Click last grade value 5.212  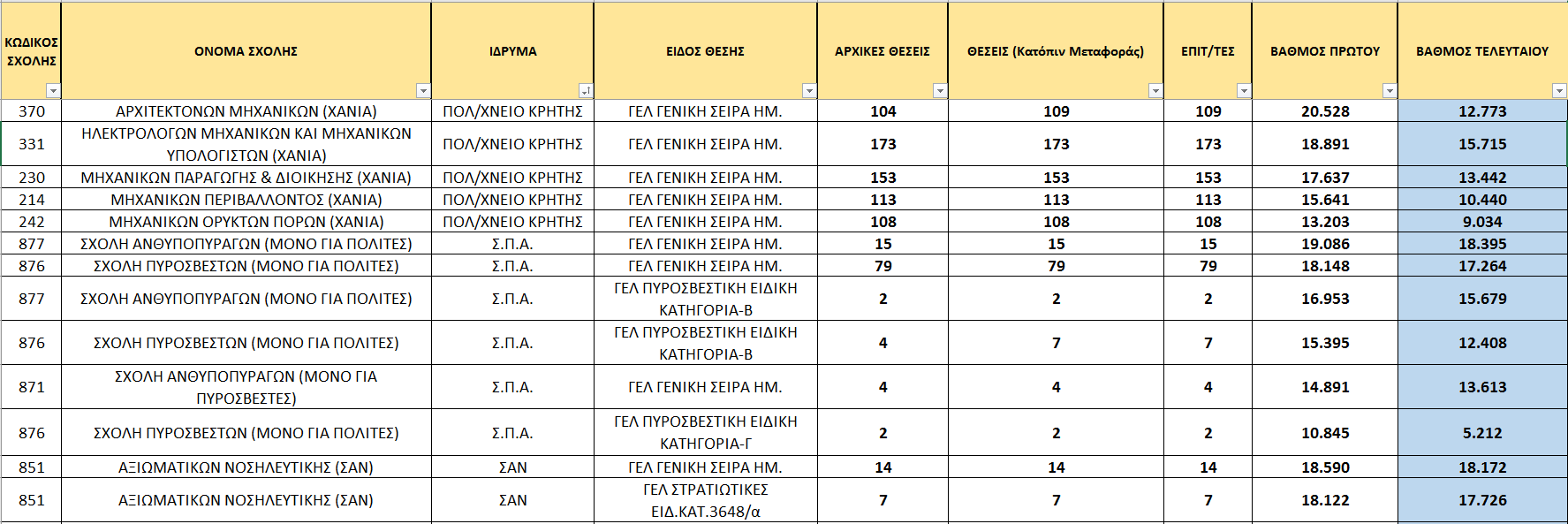1482,433
